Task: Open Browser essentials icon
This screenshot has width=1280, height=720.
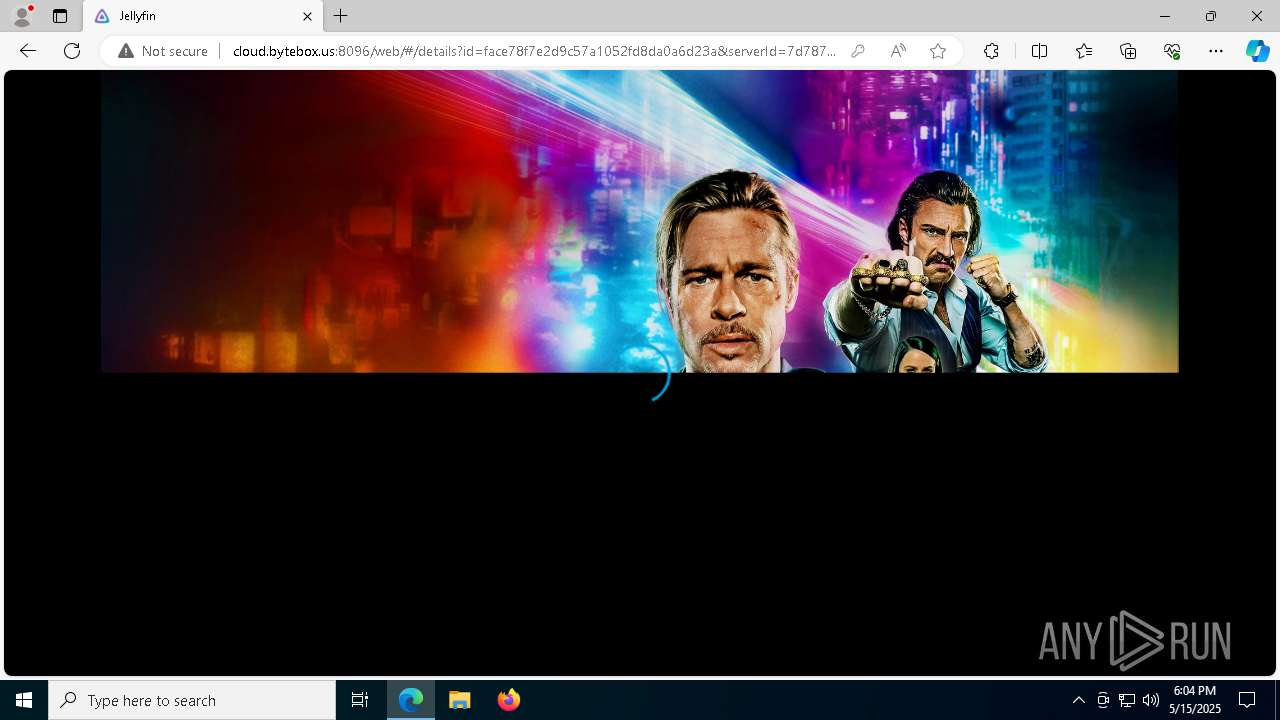Action: point(1172,51)
